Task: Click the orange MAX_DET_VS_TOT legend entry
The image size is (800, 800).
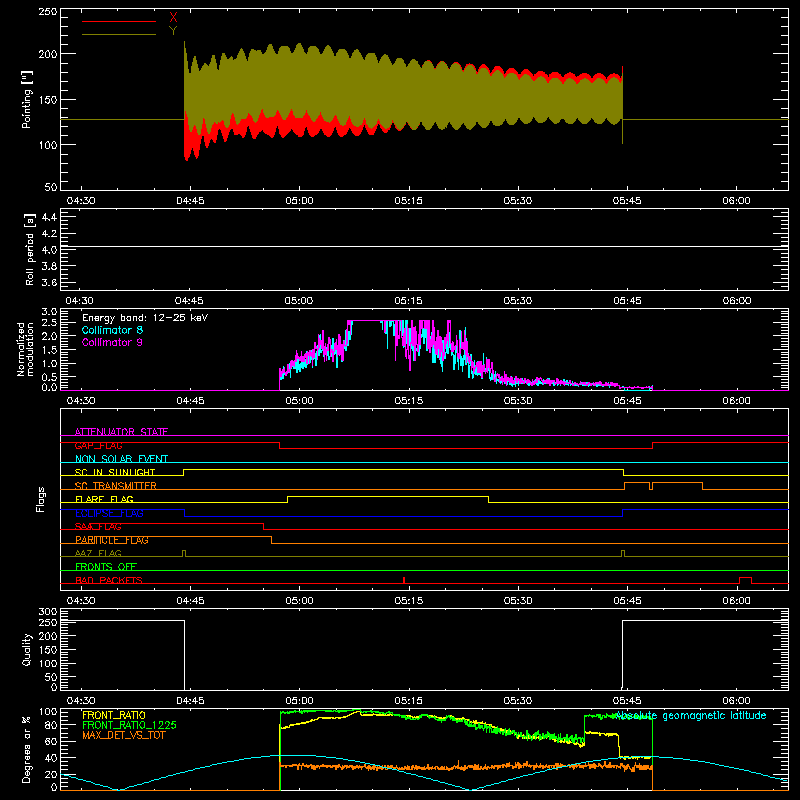Action: coord(124,735)
